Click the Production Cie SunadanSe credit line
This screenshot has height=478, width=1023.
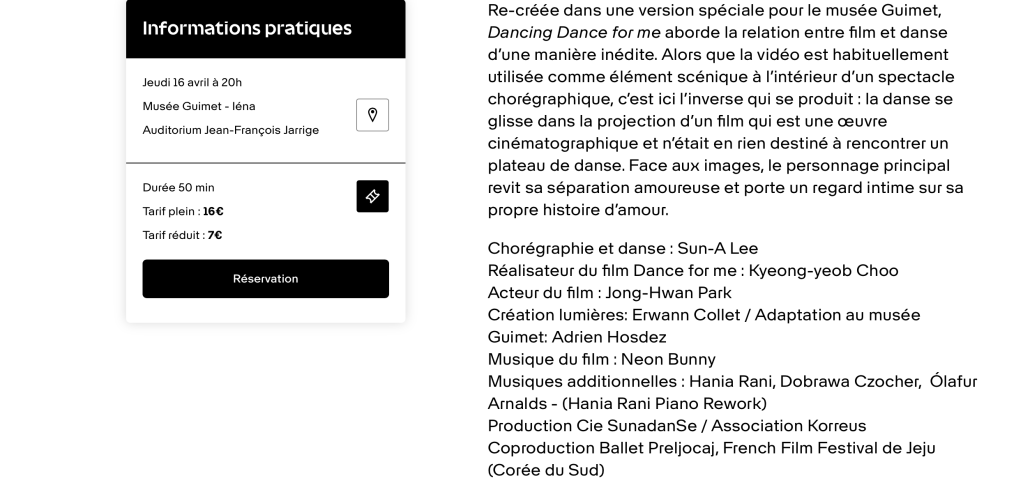point(676,425)
